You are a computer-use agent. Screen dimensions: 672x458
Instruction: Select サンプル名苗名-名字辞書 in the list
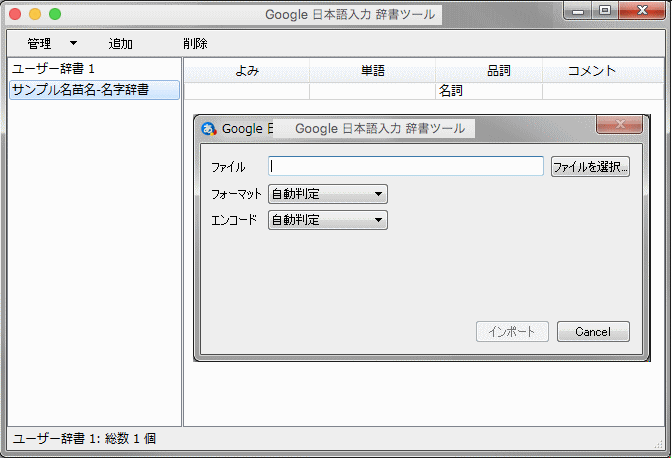(x=94, y=90)
